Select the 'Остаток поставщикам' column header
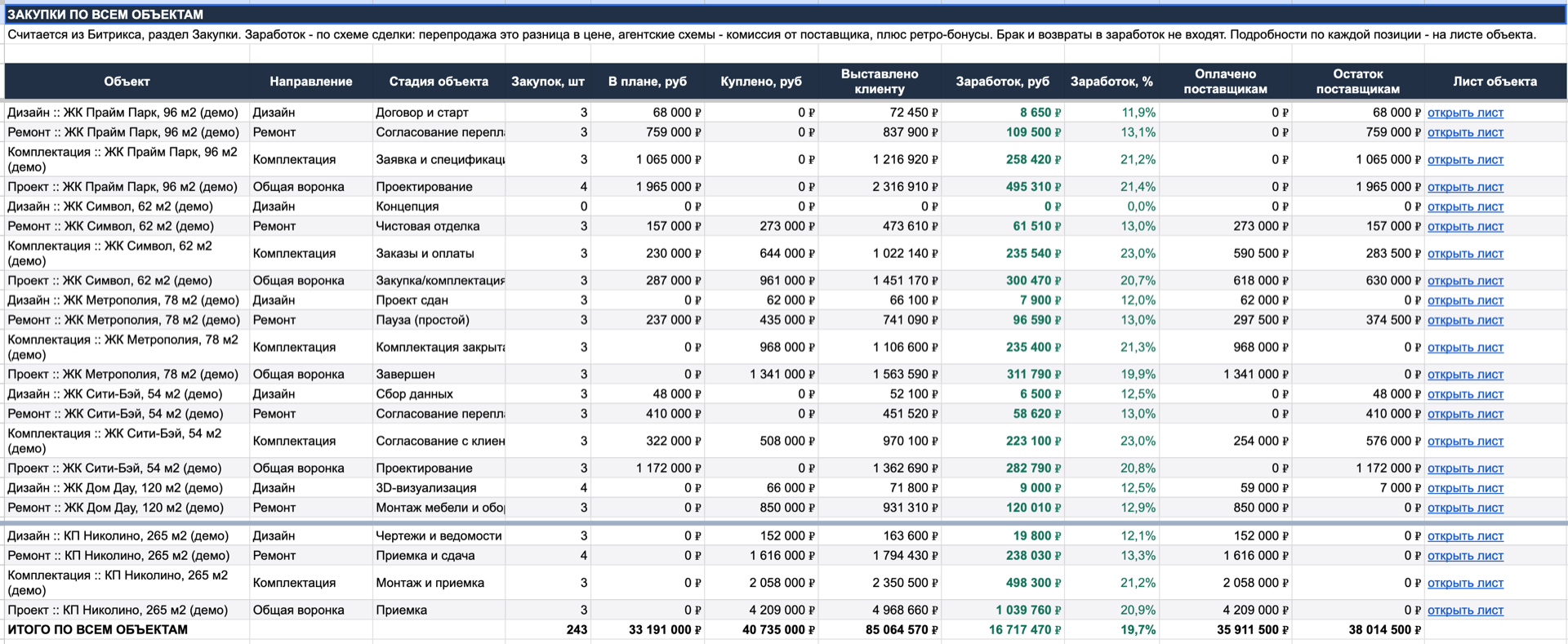The image size is (1568, 644). point(1358,82)
